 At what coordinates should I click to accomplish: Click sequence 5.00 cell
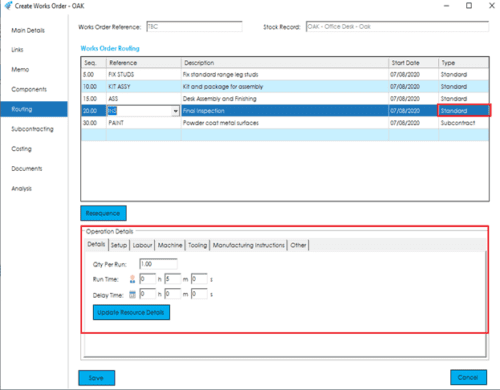[x=94, y=74]
